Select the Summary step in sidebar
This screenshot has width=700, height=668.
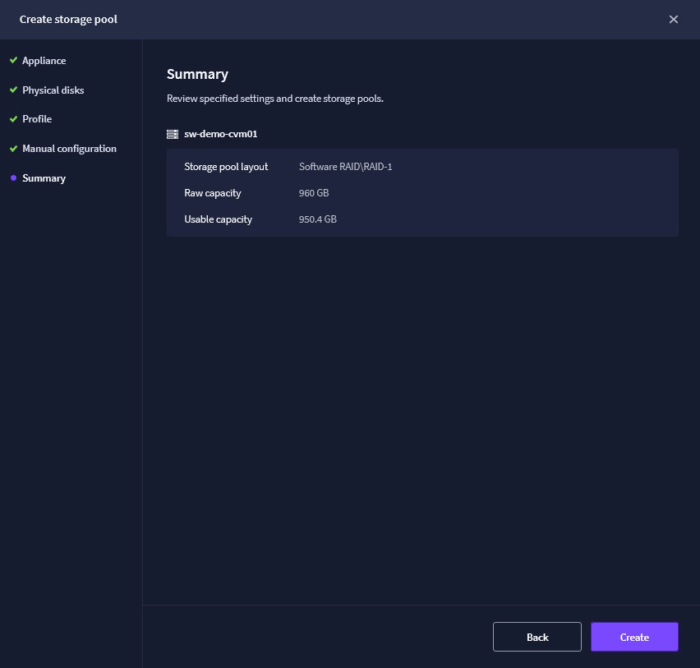(x=44, y=178)
